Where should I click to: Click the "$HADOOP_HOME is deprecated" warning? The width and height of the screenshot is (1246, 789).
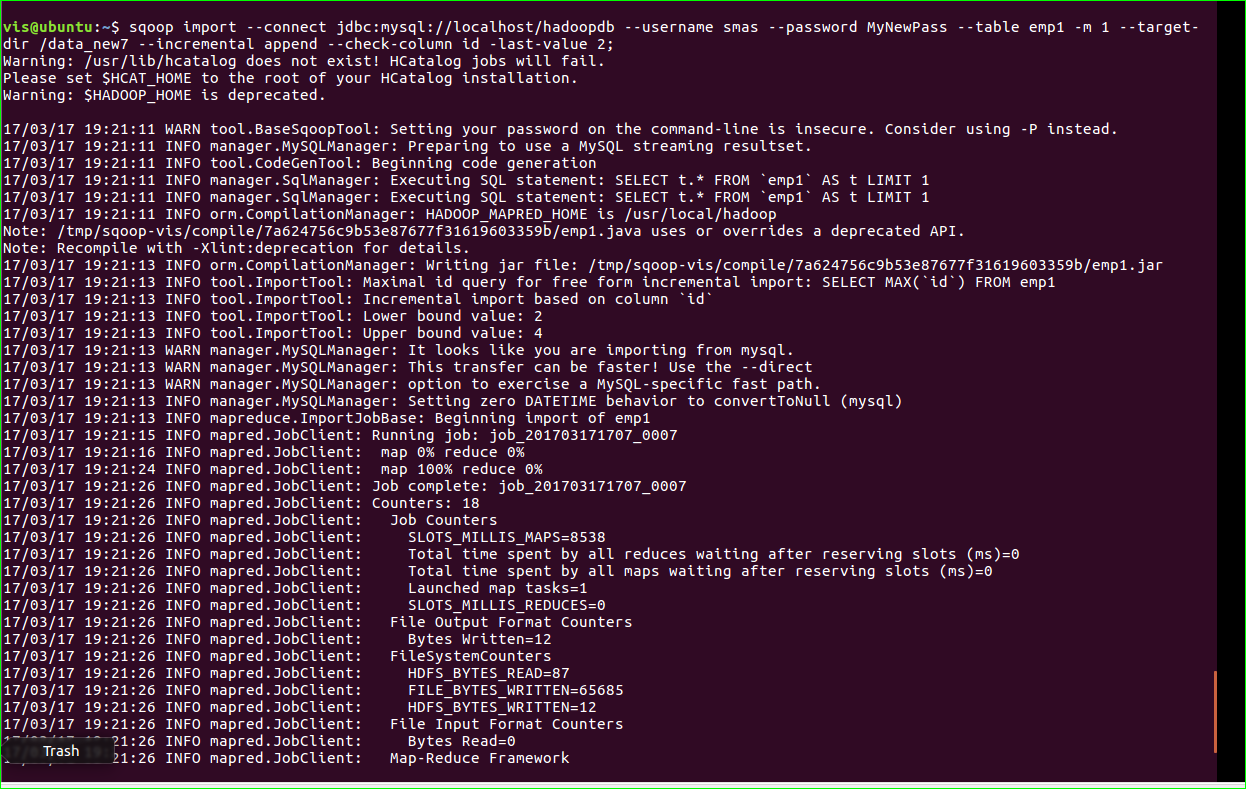164,95
